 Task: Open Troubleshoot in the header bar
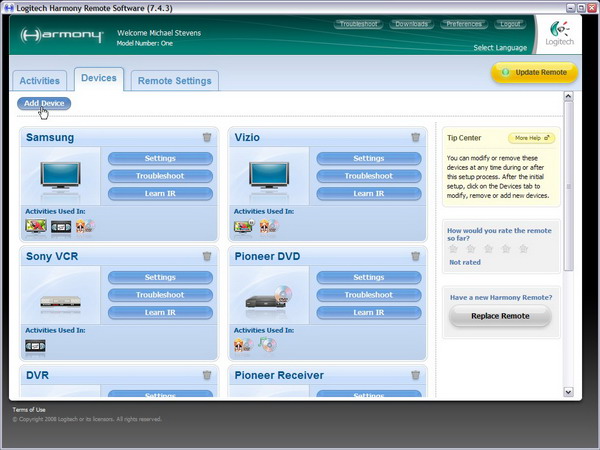[359, 24]
